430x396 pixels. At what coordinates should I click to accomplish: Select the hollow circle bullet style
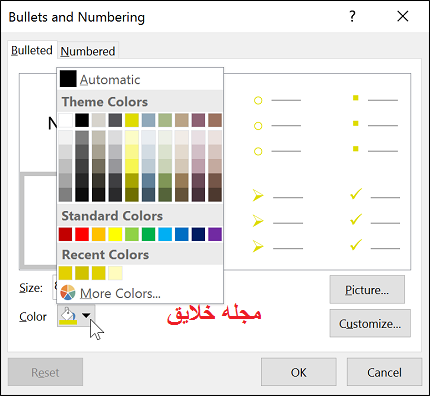click(277, 126)
